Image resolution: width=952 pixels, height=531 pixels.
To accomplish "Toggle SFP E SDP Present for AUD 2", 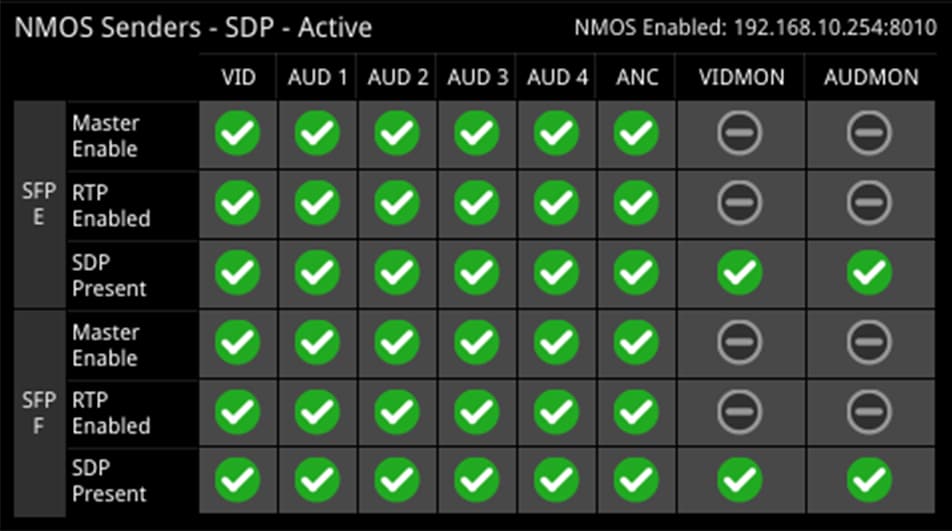I will pos(396,272).
